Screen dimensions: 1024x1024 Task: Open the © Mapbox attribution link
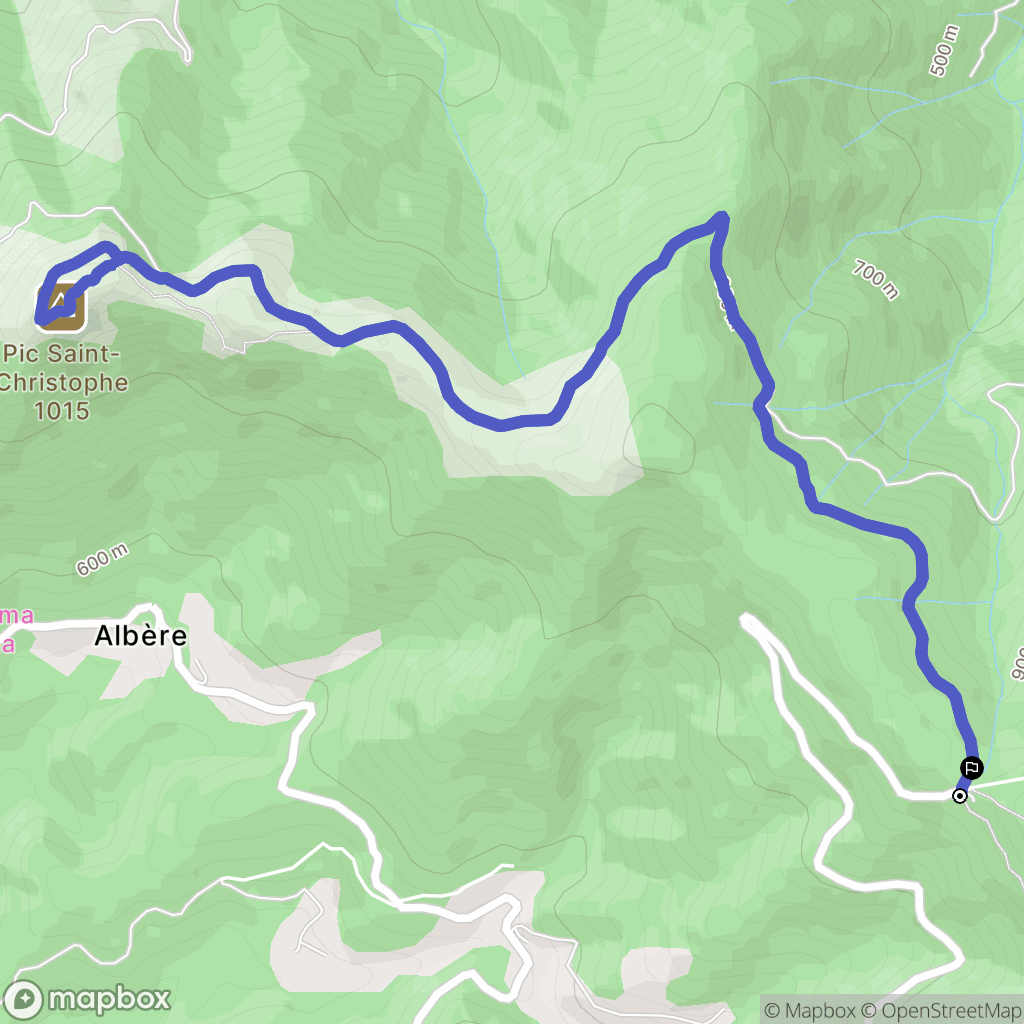click(x=810, y=1010)
